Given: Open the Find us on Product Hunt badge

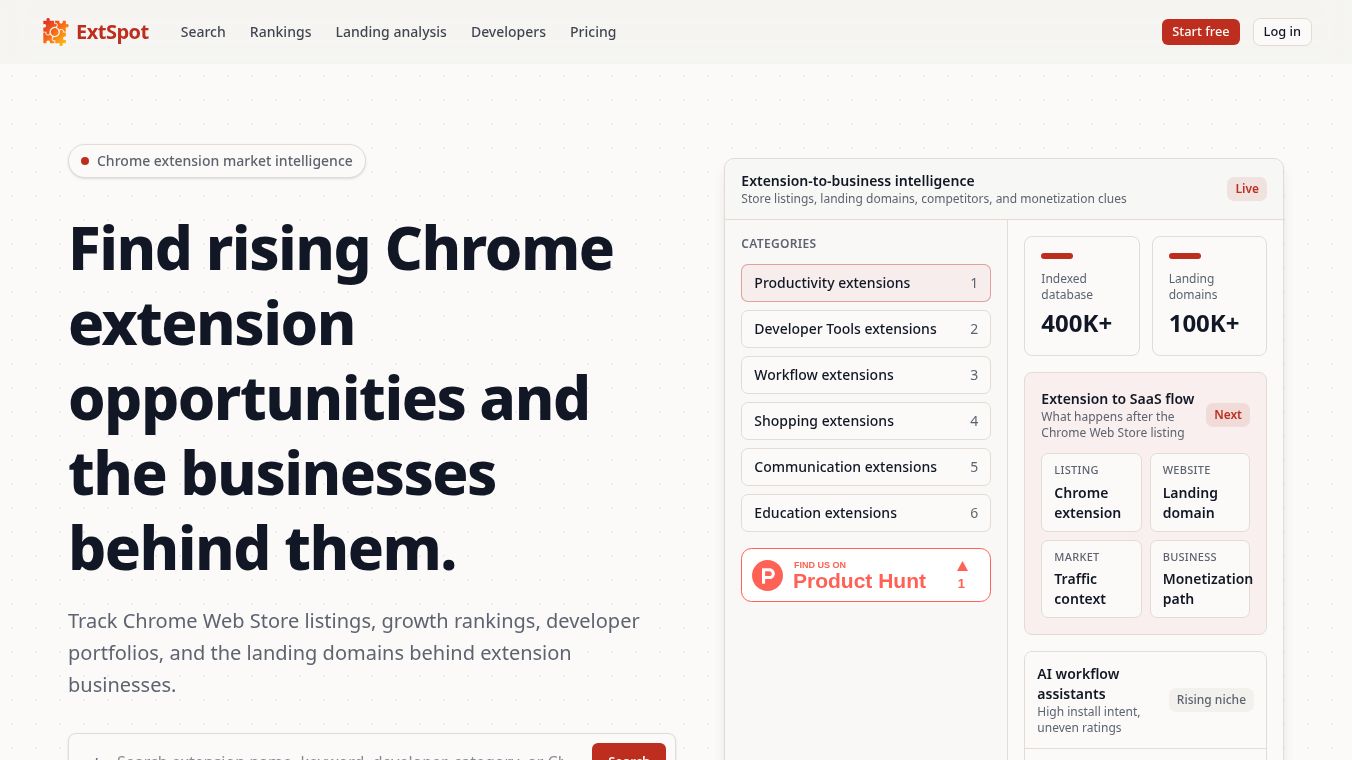Looking at the screenshot, I should pyautogui.click(x=866, y=575).
